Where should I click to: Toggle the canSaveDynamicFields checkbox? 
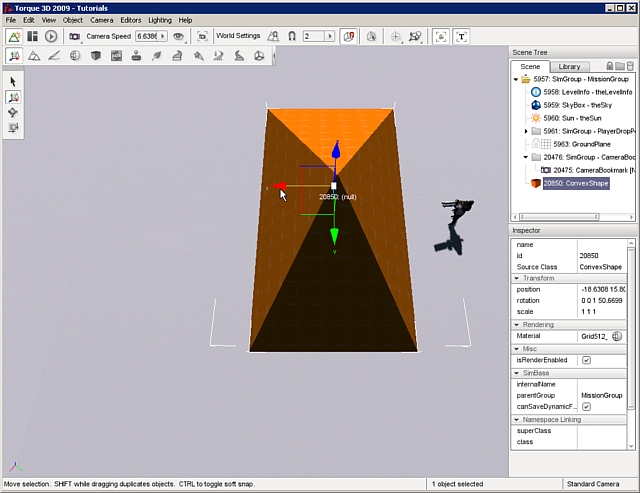586,407
